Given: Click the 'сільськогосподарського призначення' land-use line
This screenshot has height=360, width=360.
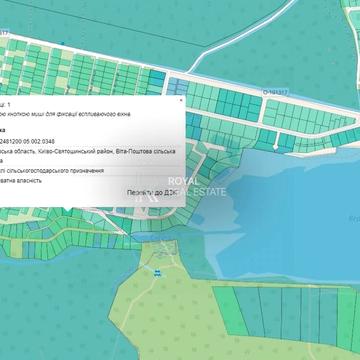Looking at the screenshot, I should [x=52, y=171].
